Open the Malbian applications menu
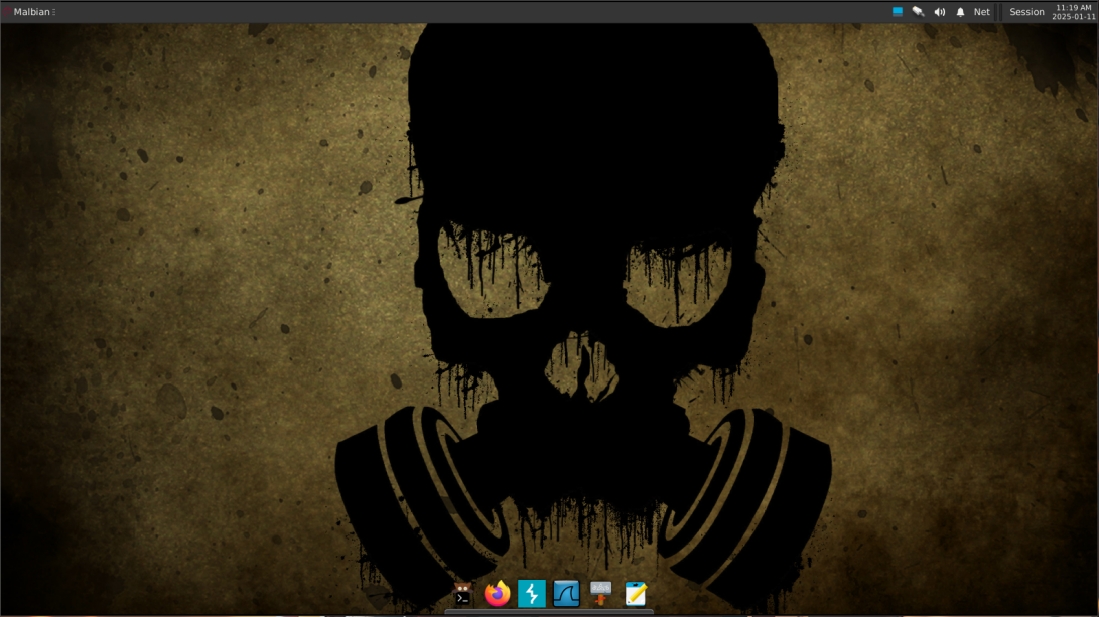This screenshot has width=1099, height=617. pyautogui.click(x=29, y=11)
